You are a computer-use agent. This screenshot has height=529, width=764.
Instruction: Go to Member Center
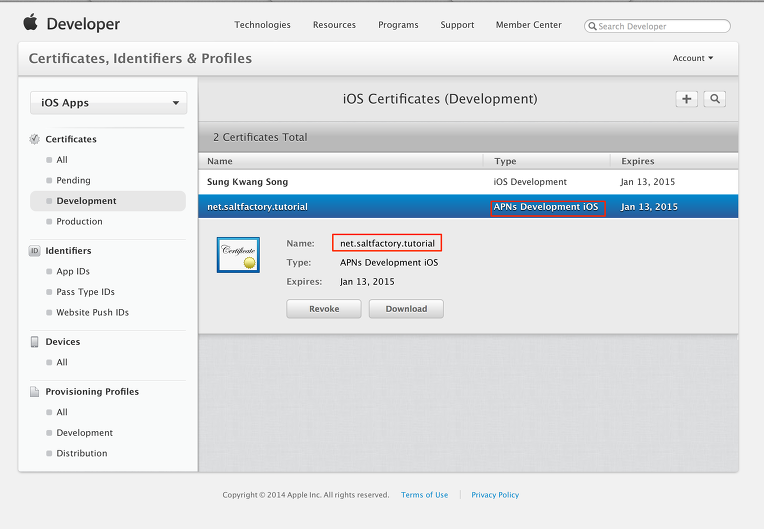pyautogui.click(x=529, y=25)
